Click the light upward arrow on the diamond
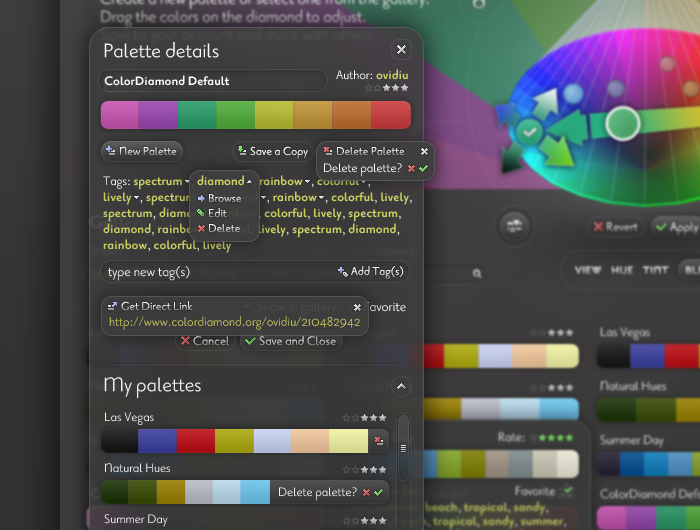Screen dimensions: 700x530 click(547, 103)
